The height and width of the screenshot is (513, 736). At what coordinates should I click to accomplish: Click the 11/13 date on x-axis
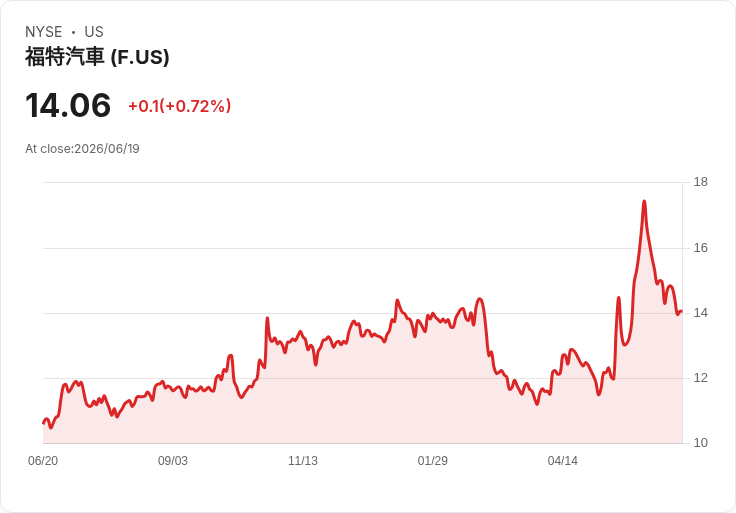tap(303, 460)
